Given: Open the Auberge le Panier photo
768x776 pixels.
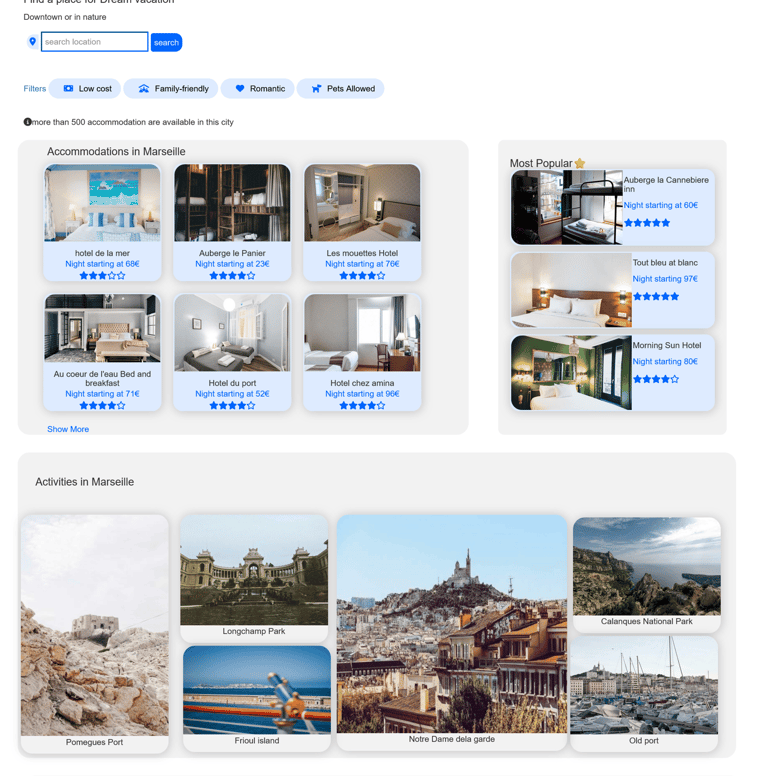Looking at the screenshot, I should [x=232, y=203].
